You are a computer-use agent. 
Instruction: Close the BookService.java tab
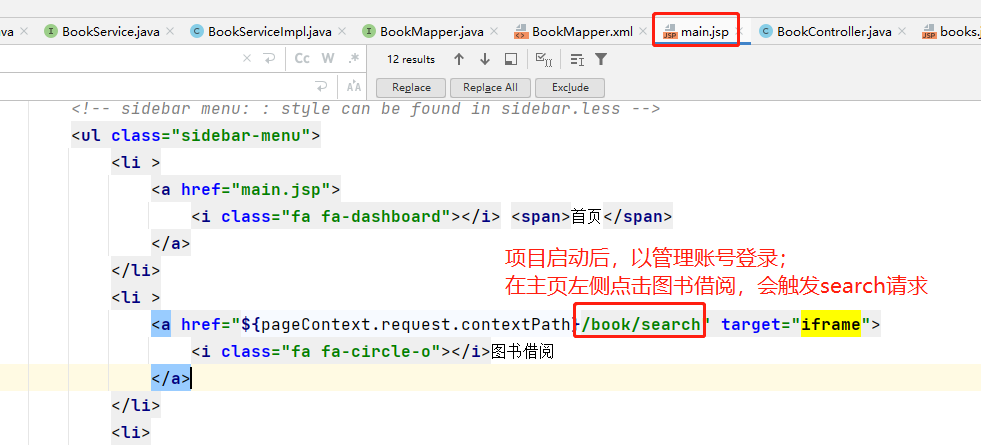pos(170,31)
